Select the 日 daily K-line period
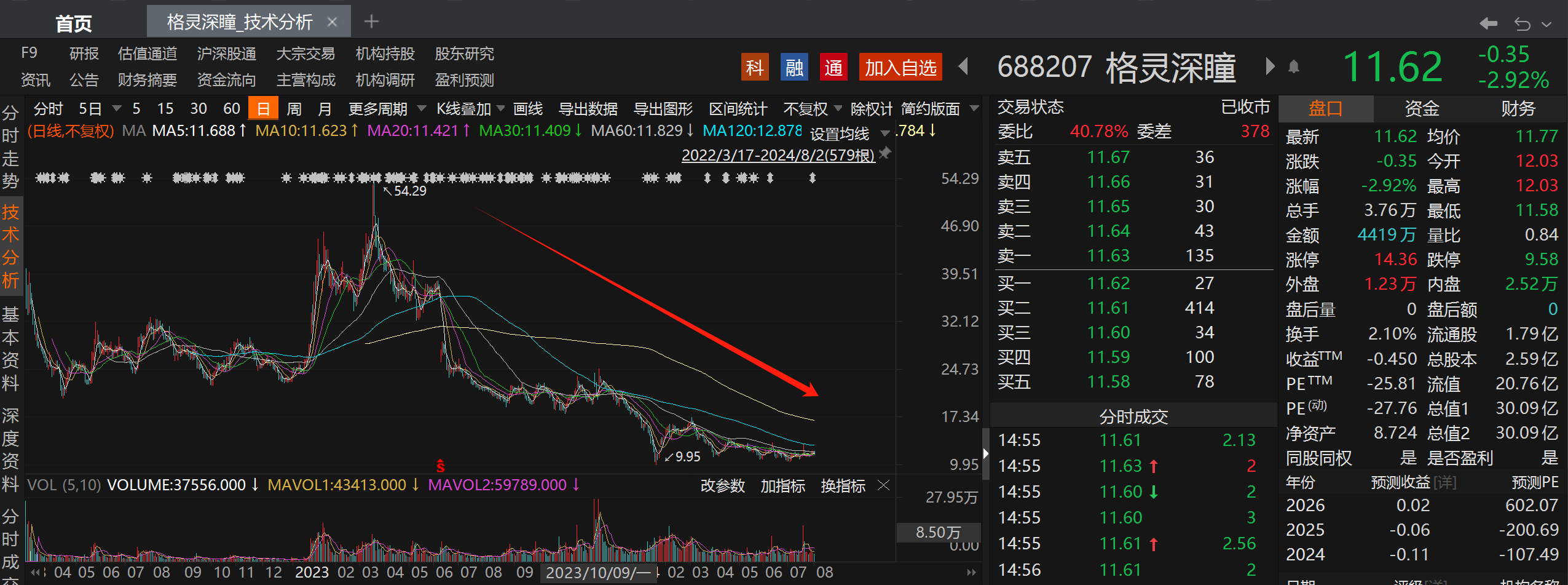The height and width of the screenshot is (585, 1568). click(263, 109)
